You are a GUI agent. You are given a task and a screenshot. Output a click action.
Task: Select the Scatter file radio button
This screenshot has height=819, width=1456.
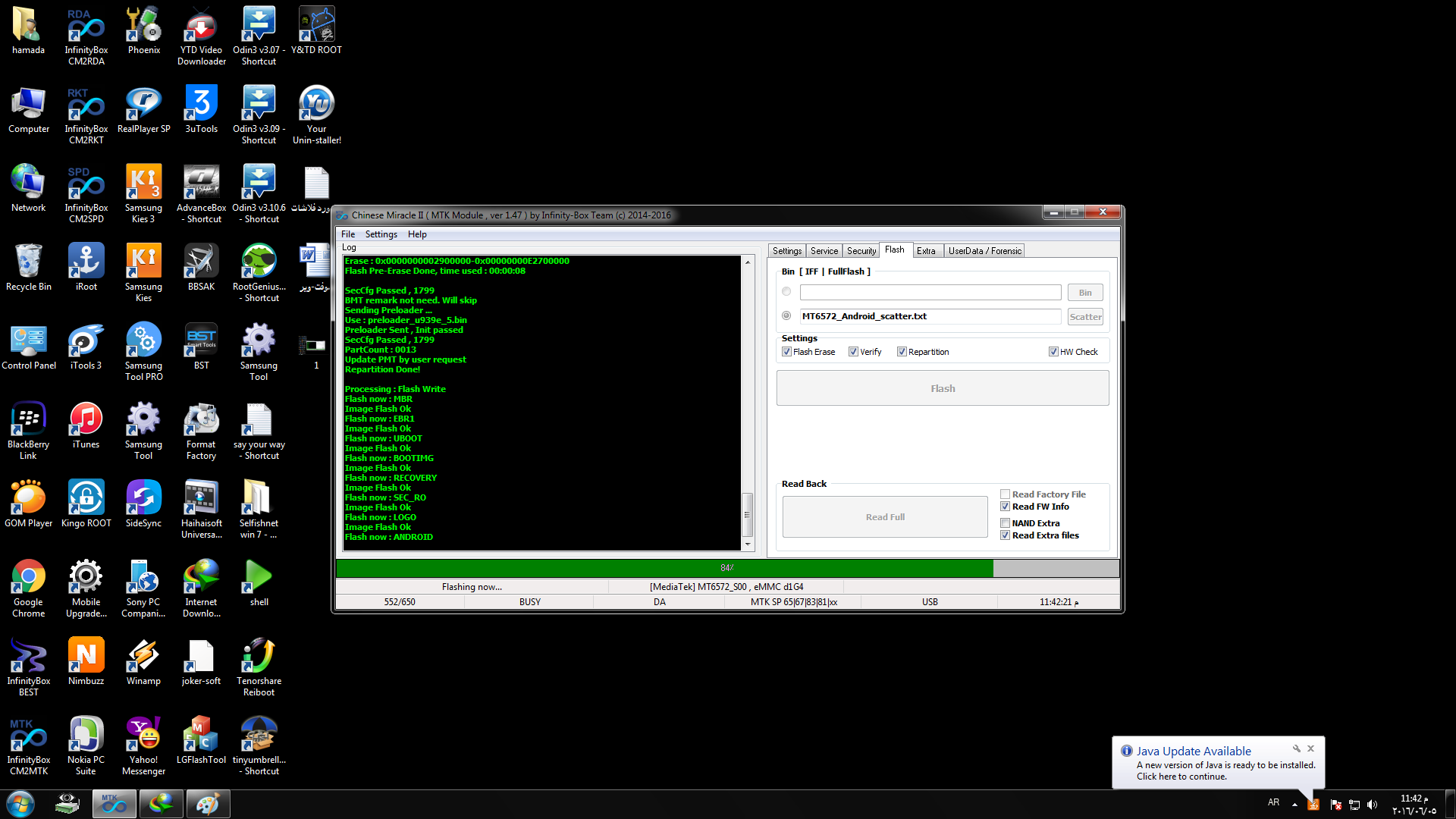click(x=786, y=316)
